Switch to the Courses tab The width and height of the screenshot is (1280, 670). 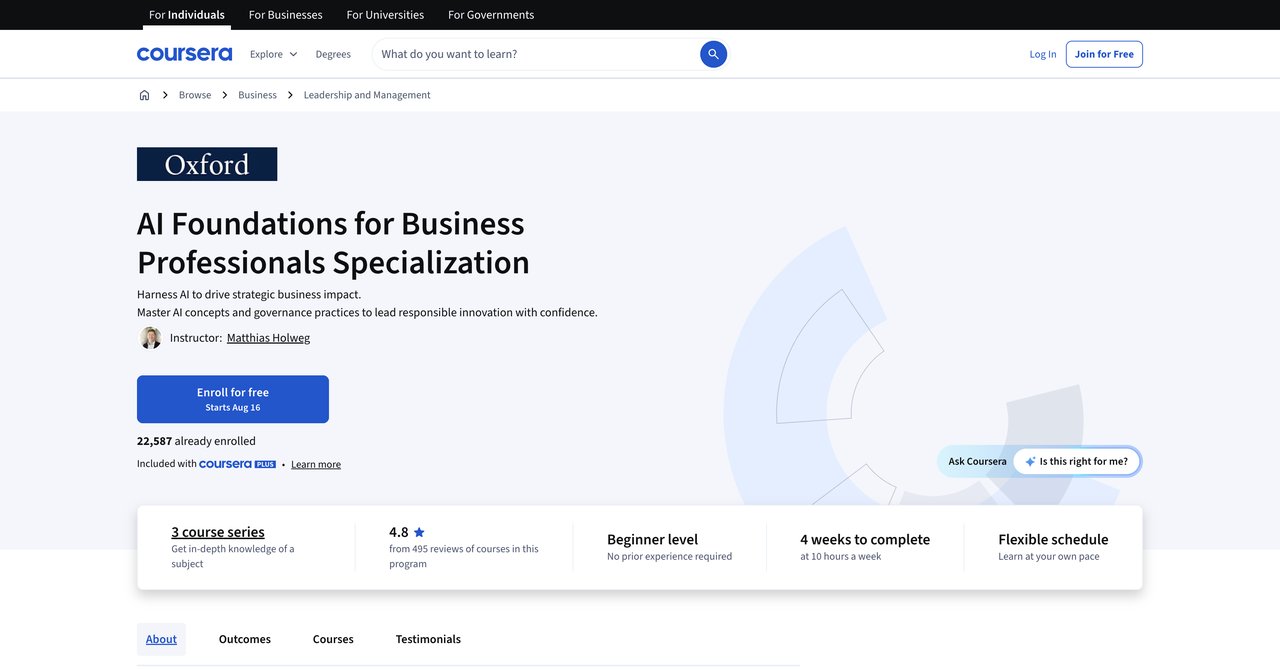333,639
